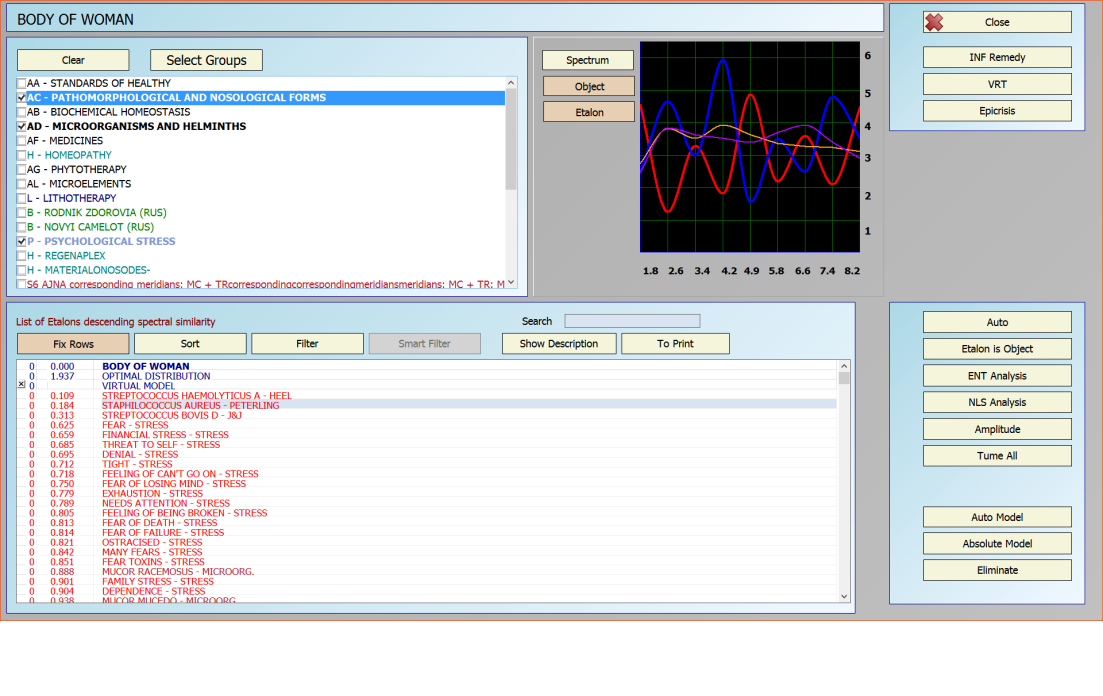Click the spectrum graph display
1103x696 pixels.
point(750,146)
